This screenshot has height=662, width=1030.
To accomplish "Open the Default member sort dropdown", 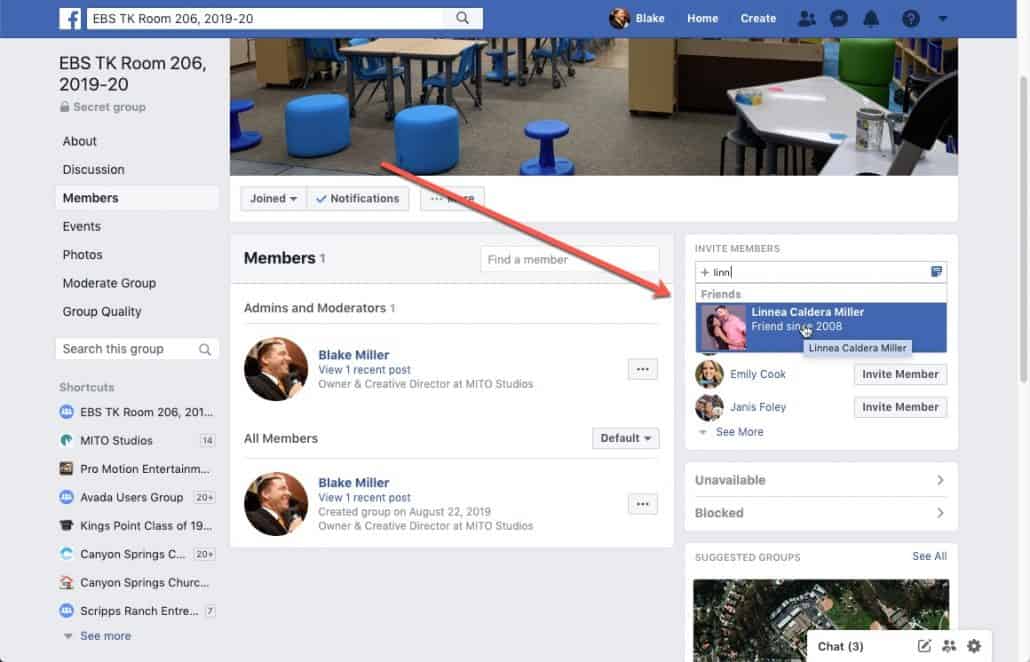I will tap(625, 438).
